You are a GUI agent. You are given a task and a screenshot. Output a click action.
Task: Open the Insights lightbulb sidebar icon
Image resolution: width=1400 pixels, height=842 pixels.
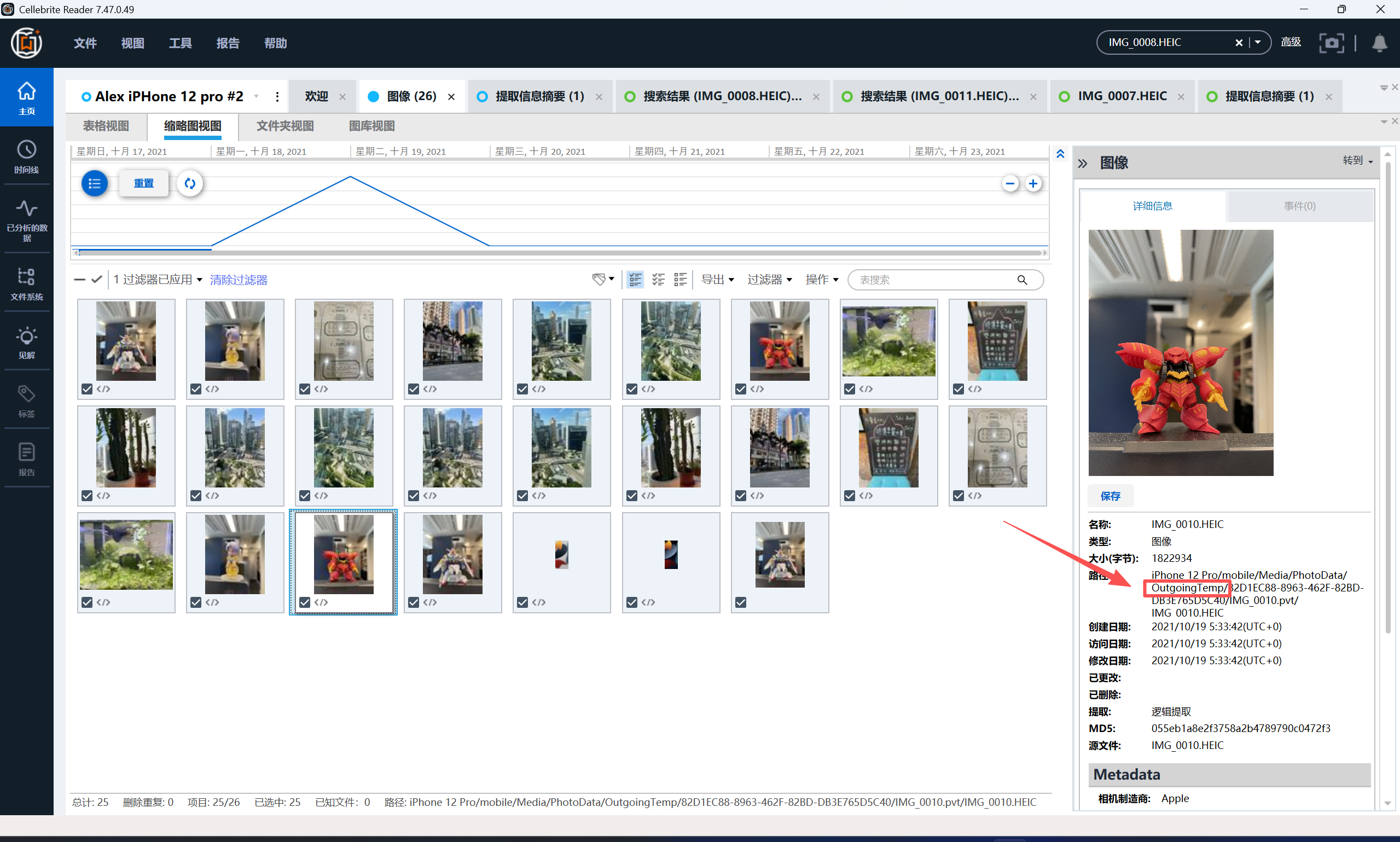[26, 342]
